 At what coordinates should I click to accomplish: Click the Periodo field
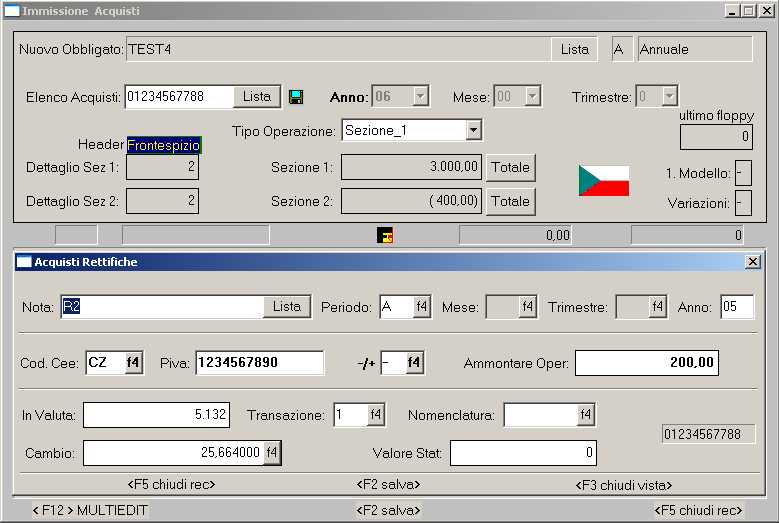pos(396,306)
